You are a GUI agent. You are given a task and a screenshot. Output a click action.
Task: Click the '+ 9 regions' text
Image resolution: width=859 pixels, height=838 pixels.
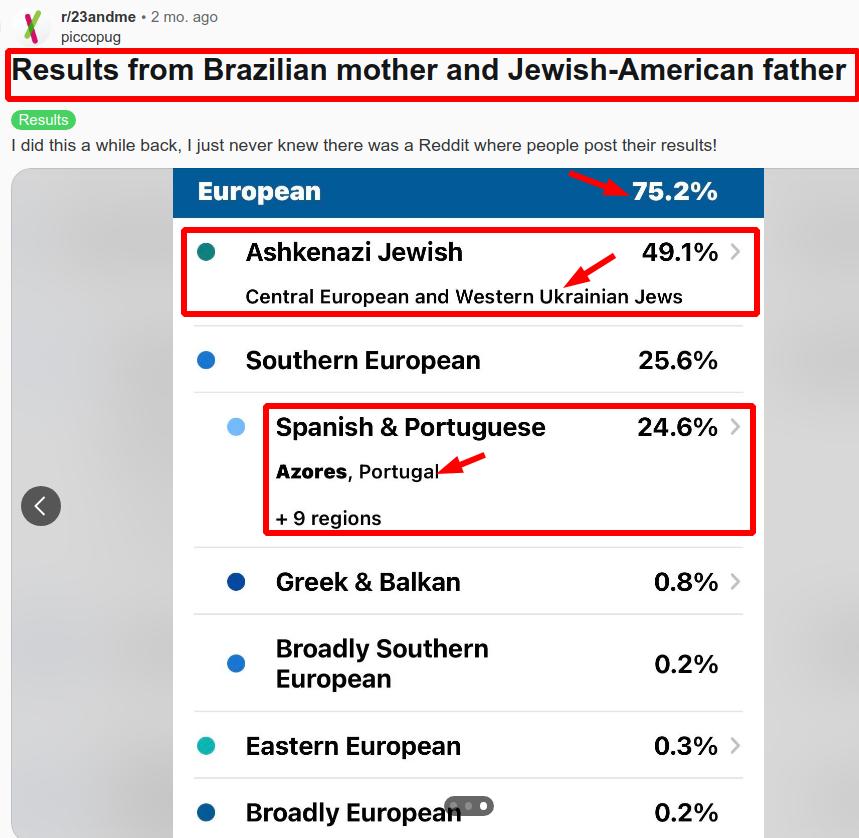click(328, 518)
